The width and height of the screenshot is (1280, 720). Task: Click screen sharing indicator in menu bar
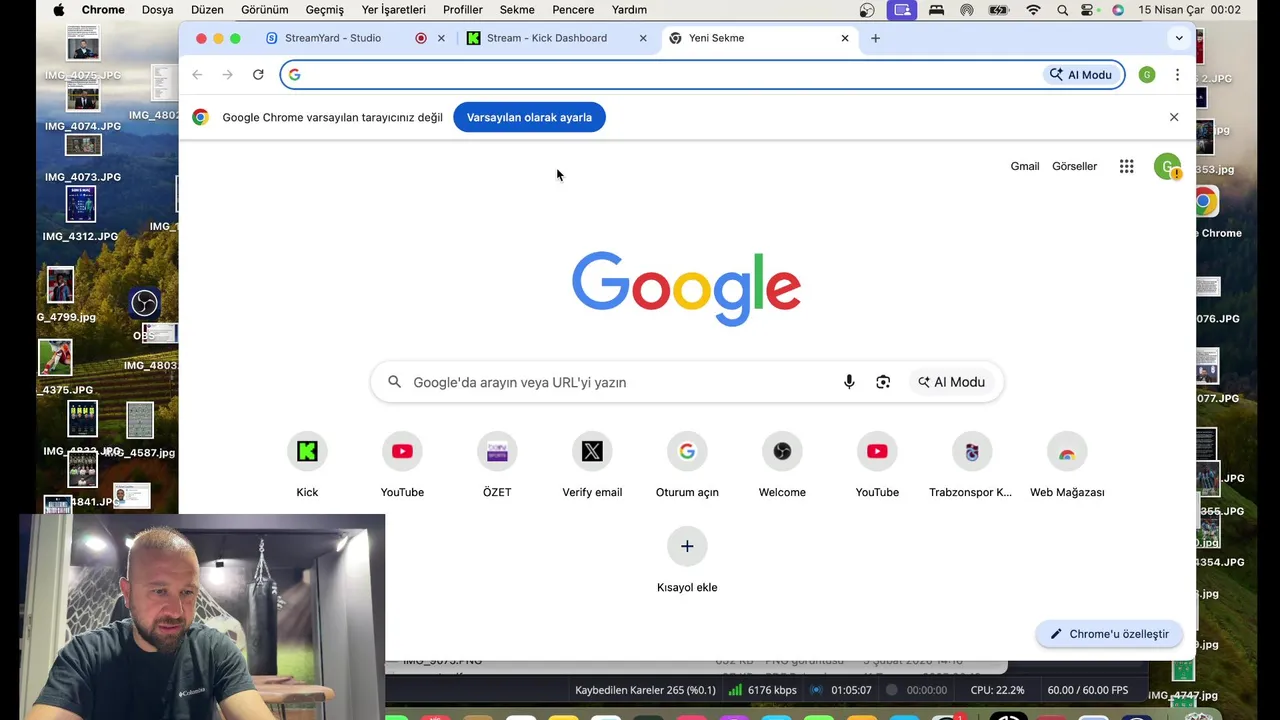coord(902,10)
